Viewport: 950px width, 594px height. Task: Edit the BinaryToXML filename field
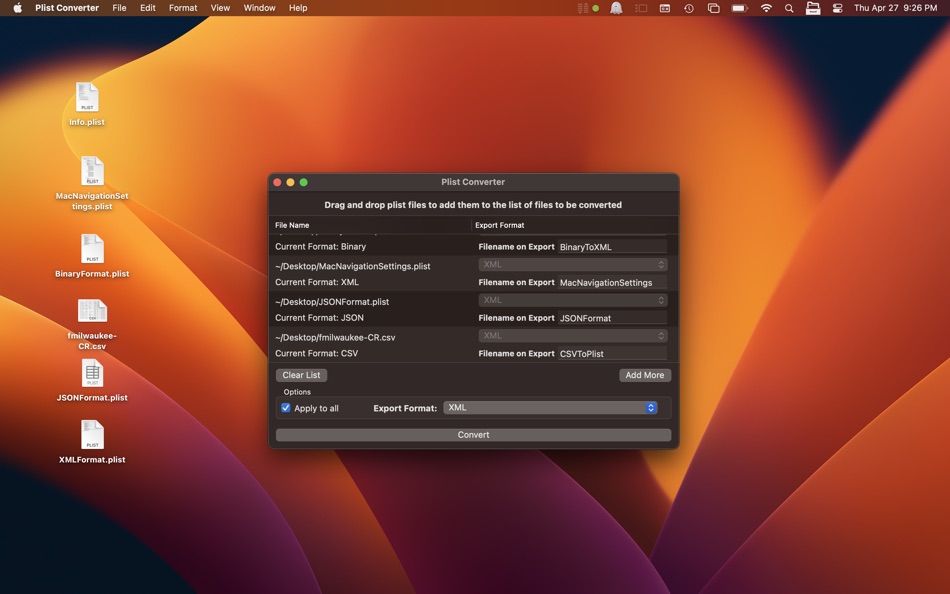tap(612, 247)
